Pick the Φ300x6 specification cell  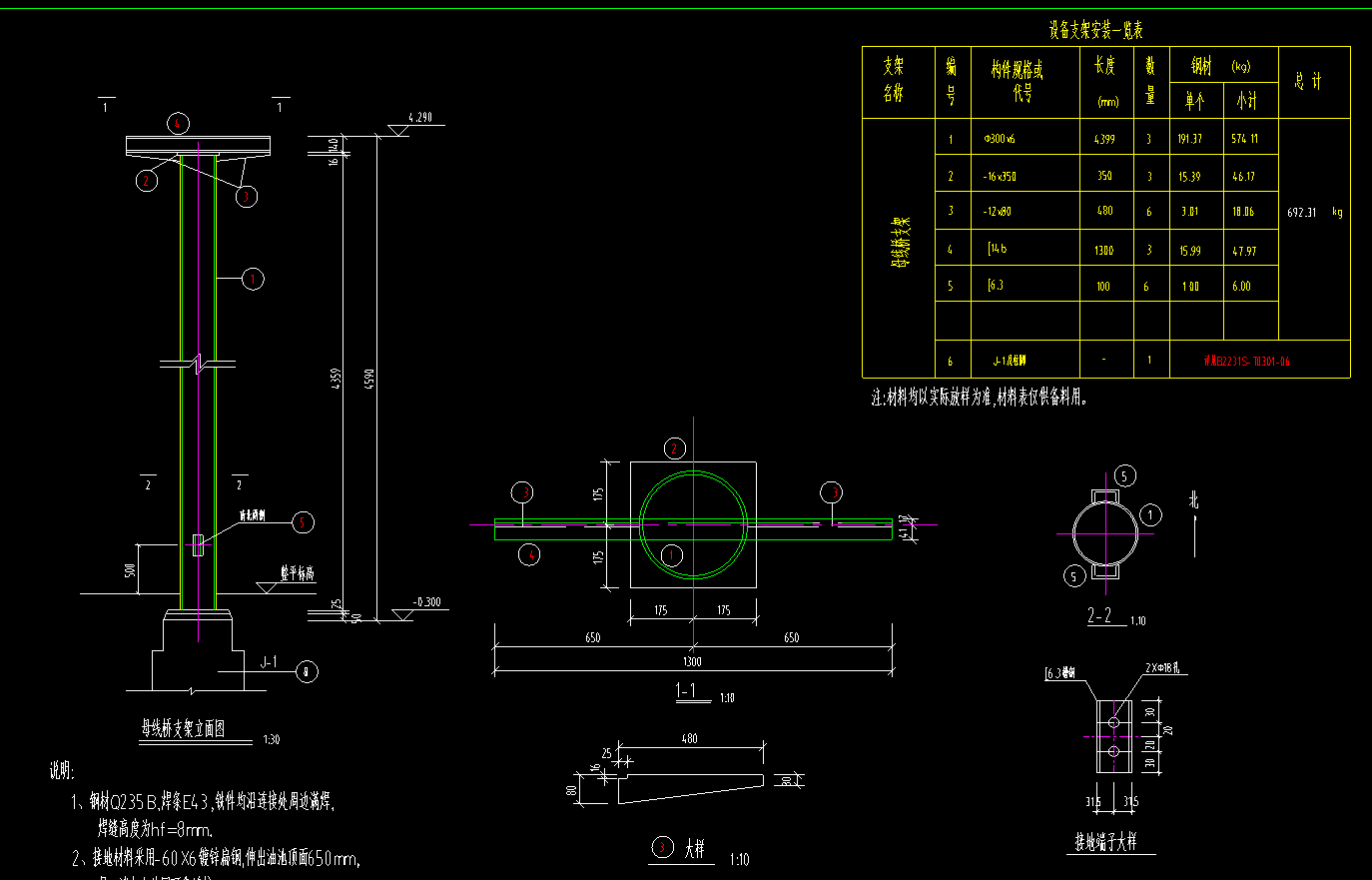click(x=999, y=139)
